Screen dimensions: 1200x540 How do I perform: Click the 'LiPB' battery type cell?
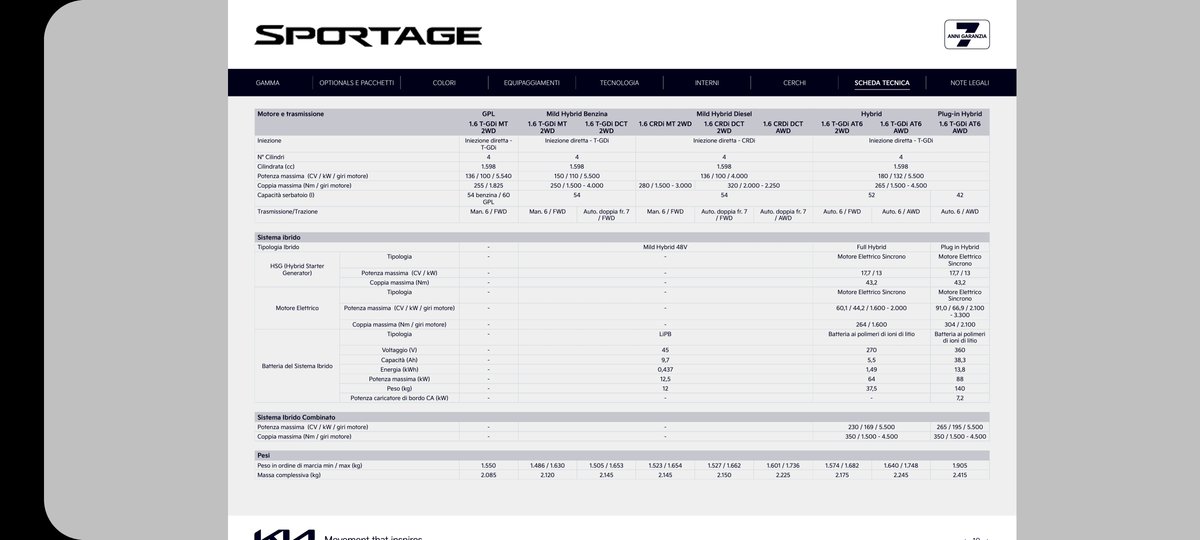(x=665, y=334)
